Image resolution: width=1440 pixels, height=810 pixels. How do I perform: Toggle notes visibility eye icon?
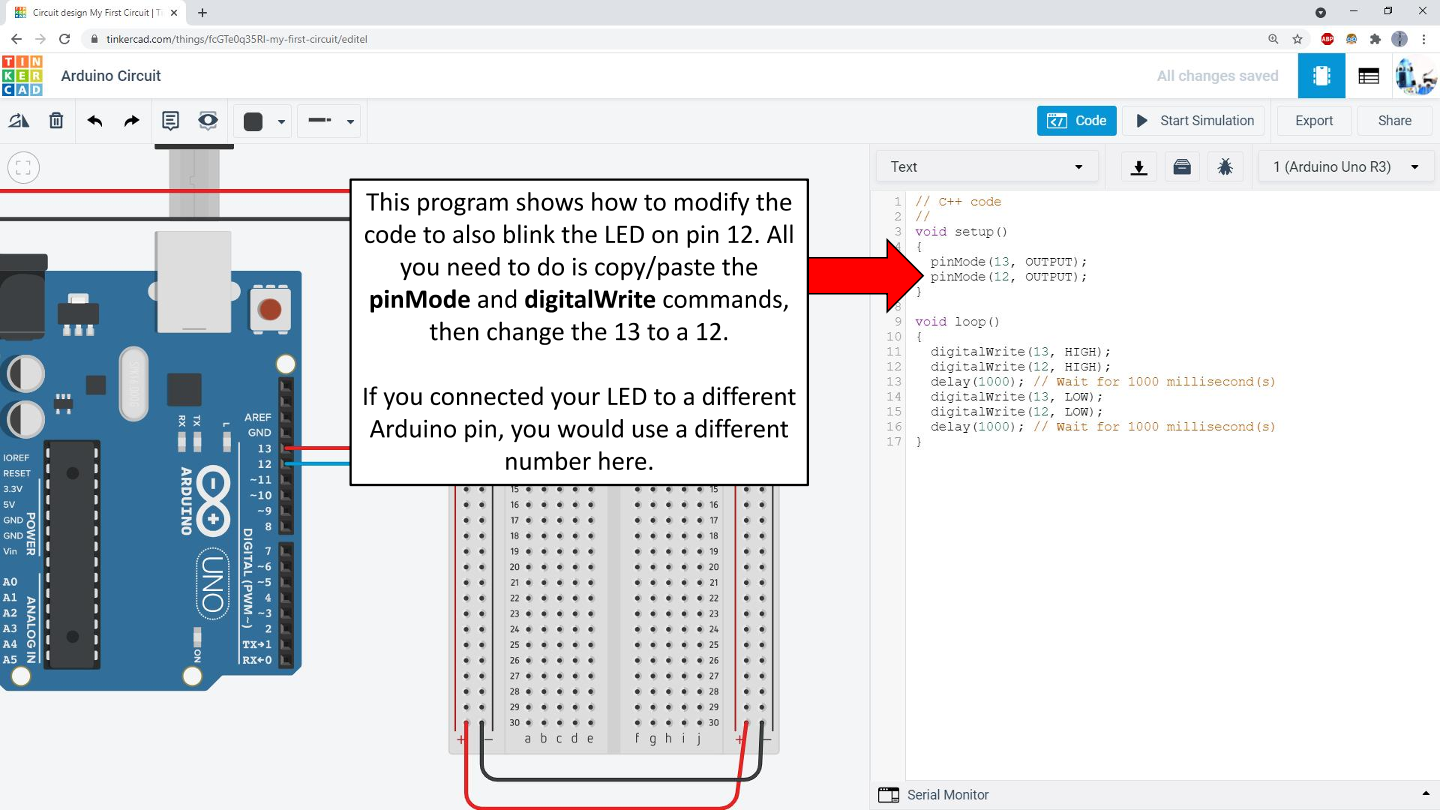(208, 121)
